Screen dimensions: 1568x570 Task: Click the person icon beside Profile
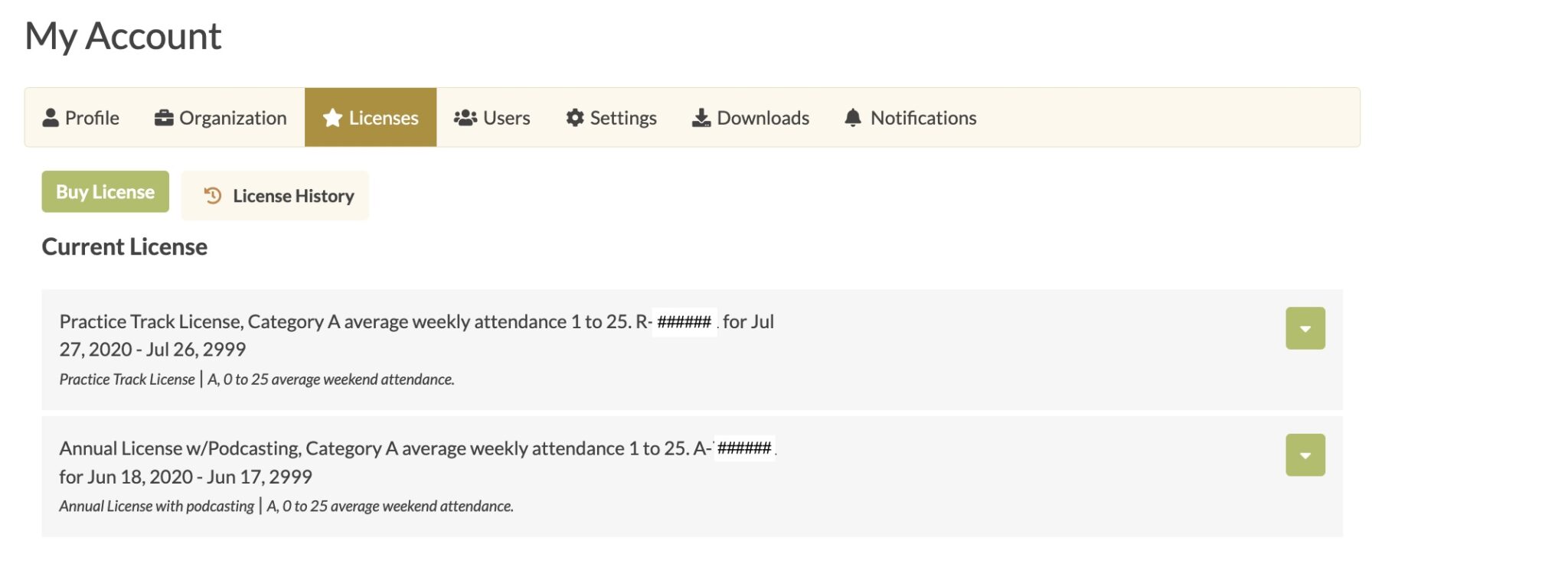51,118
